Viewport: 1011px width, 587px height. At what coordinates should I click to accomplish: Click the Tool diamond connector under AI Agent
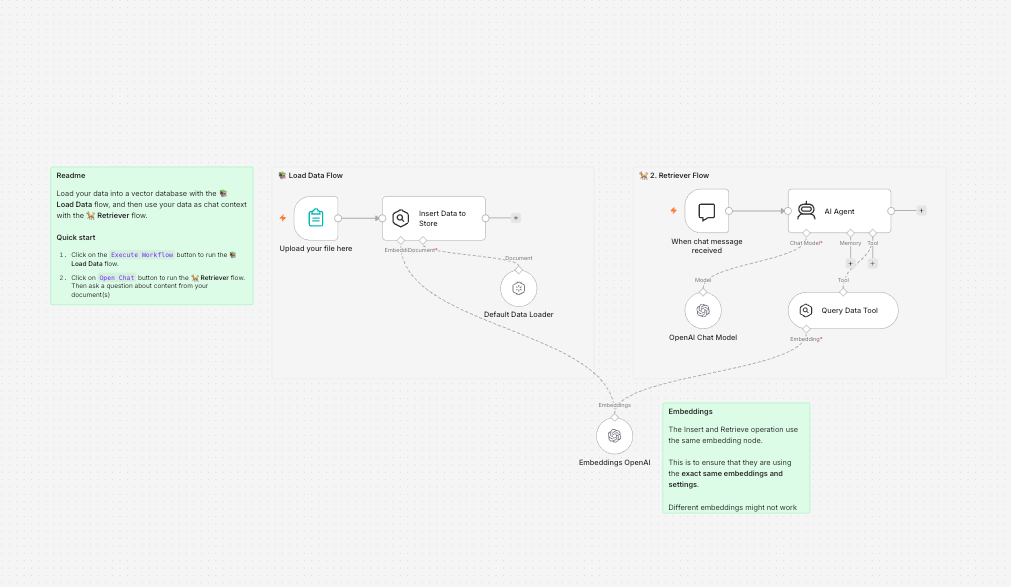pos(872,233)
